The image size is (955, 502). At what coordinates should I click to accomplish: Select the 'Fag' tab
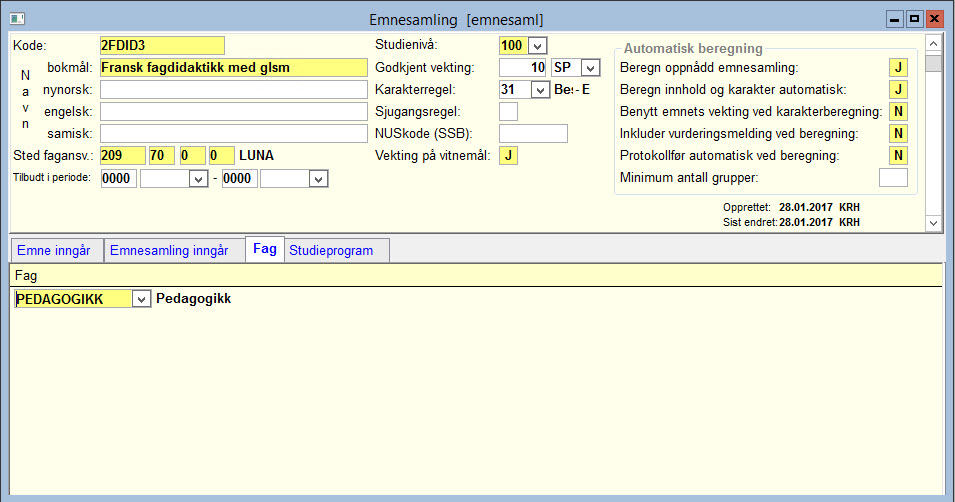265,249
